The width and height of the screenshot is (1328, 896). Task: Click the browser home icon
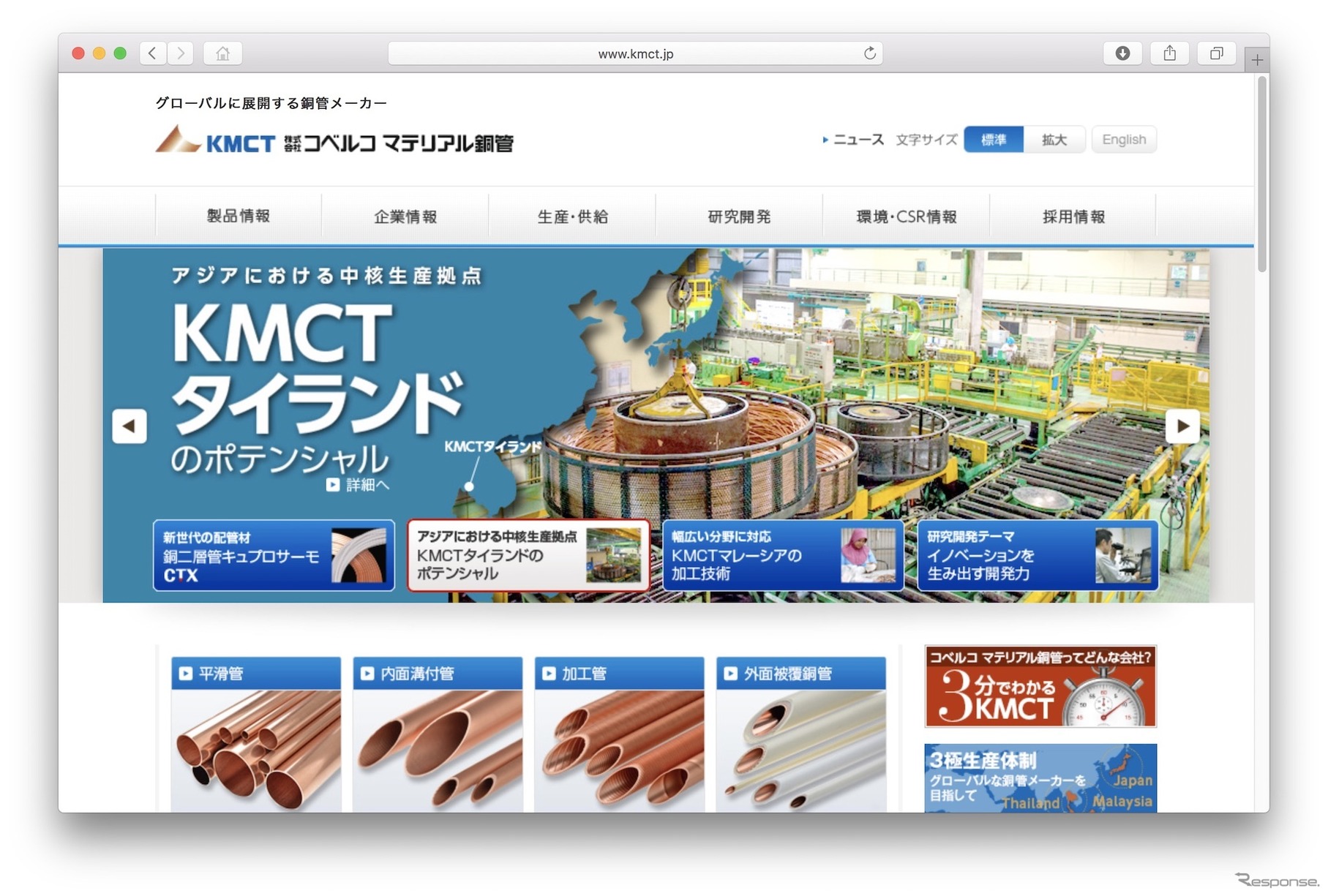pyautogui.click(x=222, y=53)
